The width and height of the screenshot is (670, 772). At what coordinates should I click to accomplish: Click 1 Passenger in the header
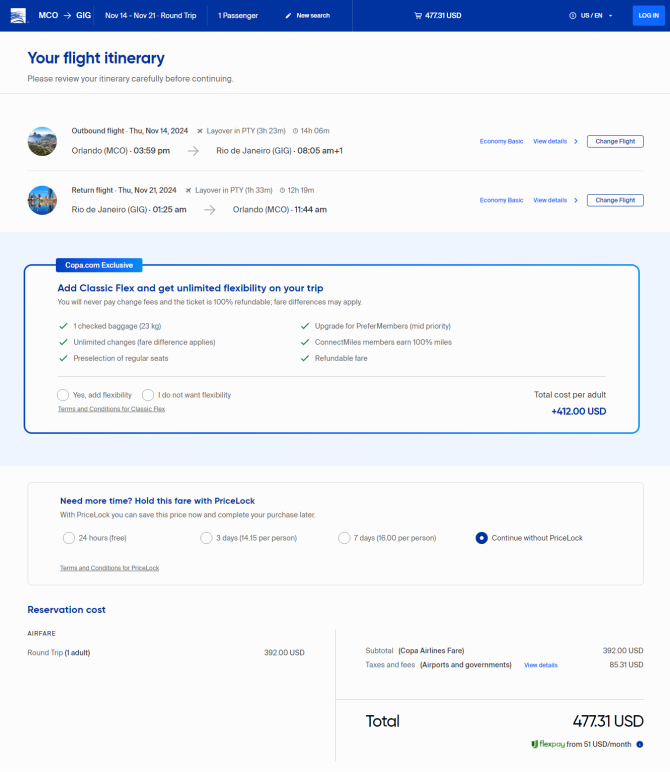click(238, 16)
